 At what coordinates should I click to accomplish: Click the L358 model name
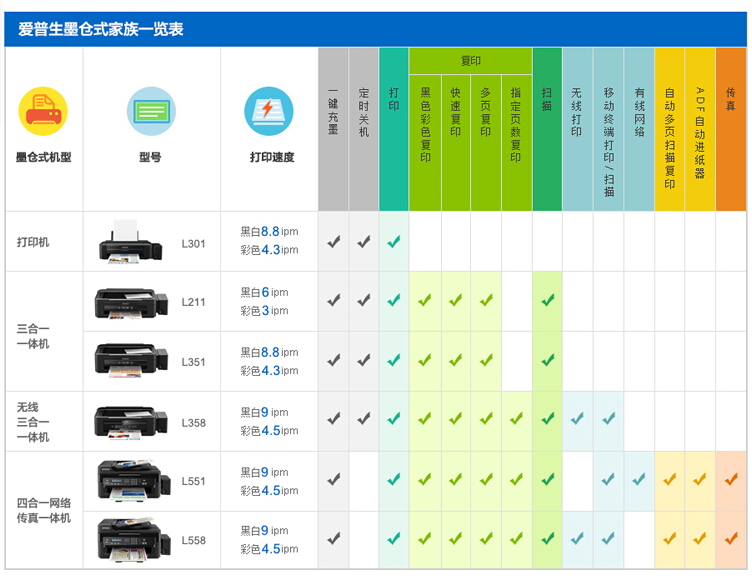[193, 423]
